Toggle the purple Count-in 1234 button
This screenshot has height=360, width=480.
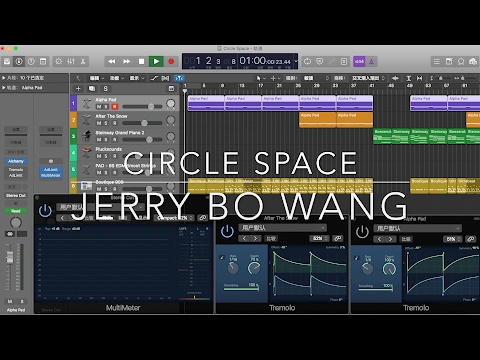tap(359, 61)
